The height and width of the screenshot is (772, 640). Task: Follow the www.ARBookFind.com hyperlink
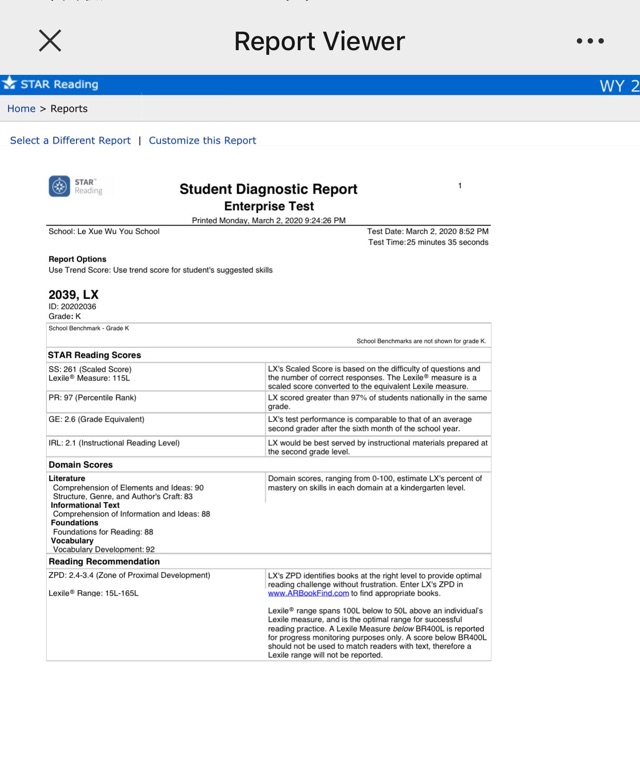tap(308, 593)
